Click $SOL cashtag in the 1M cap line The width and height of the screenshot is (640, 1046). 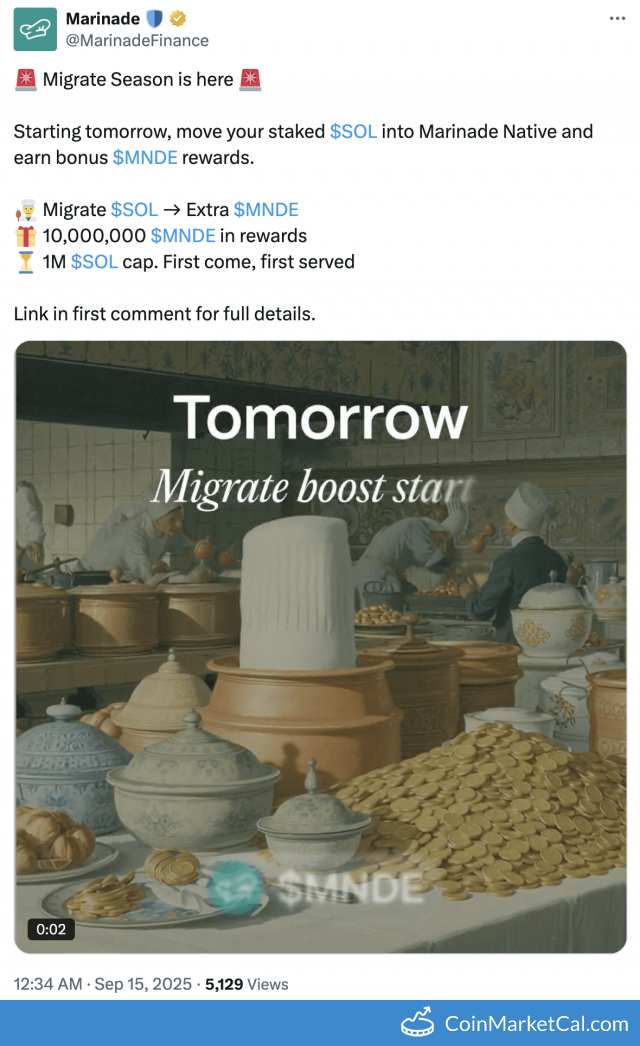click(x=94, y=262)
